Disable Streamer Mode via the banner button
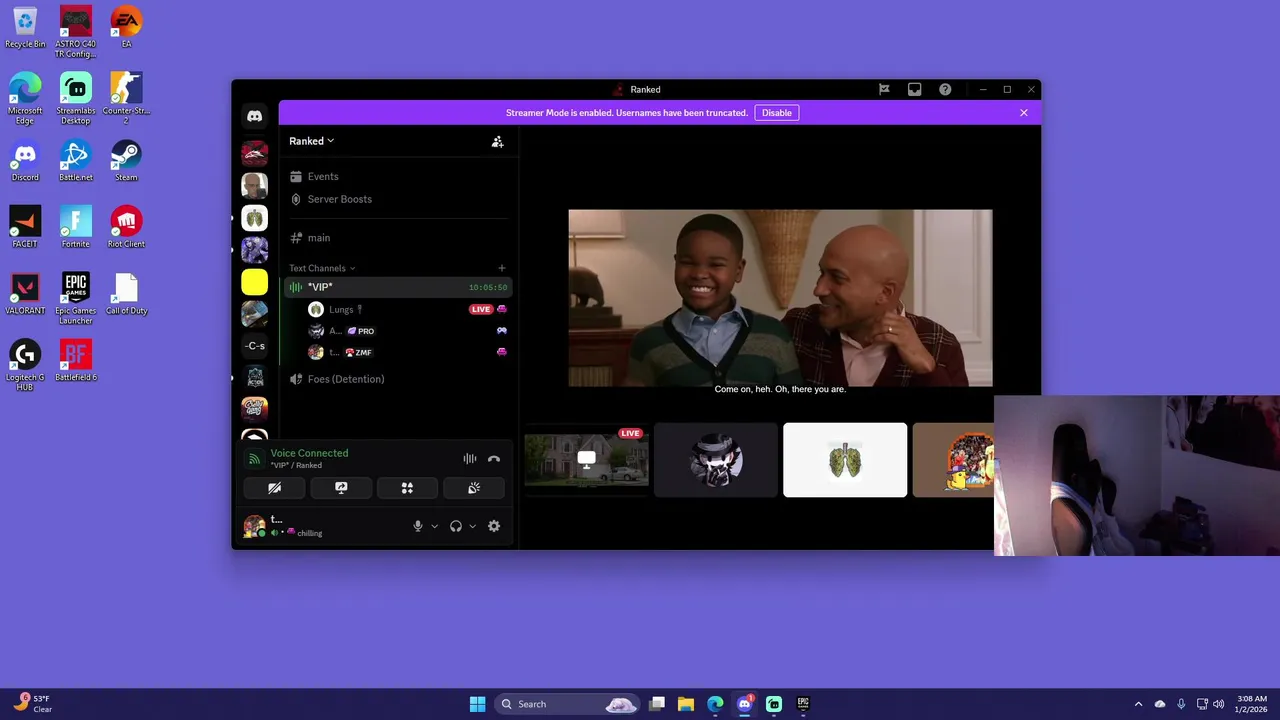The width and height of the screenshot is (1280, 720). coord(777,113)
